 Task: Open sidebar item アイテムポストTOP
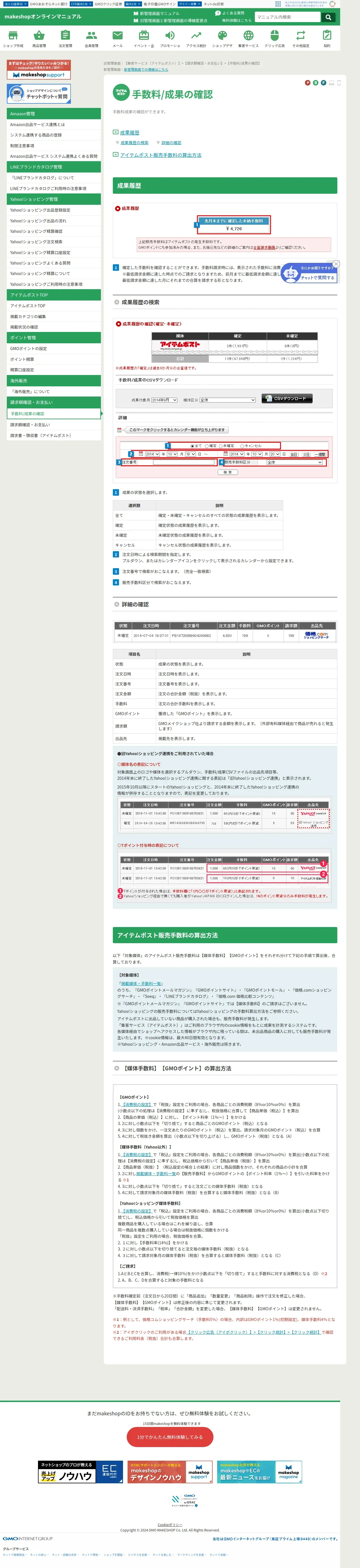(54, 306)
